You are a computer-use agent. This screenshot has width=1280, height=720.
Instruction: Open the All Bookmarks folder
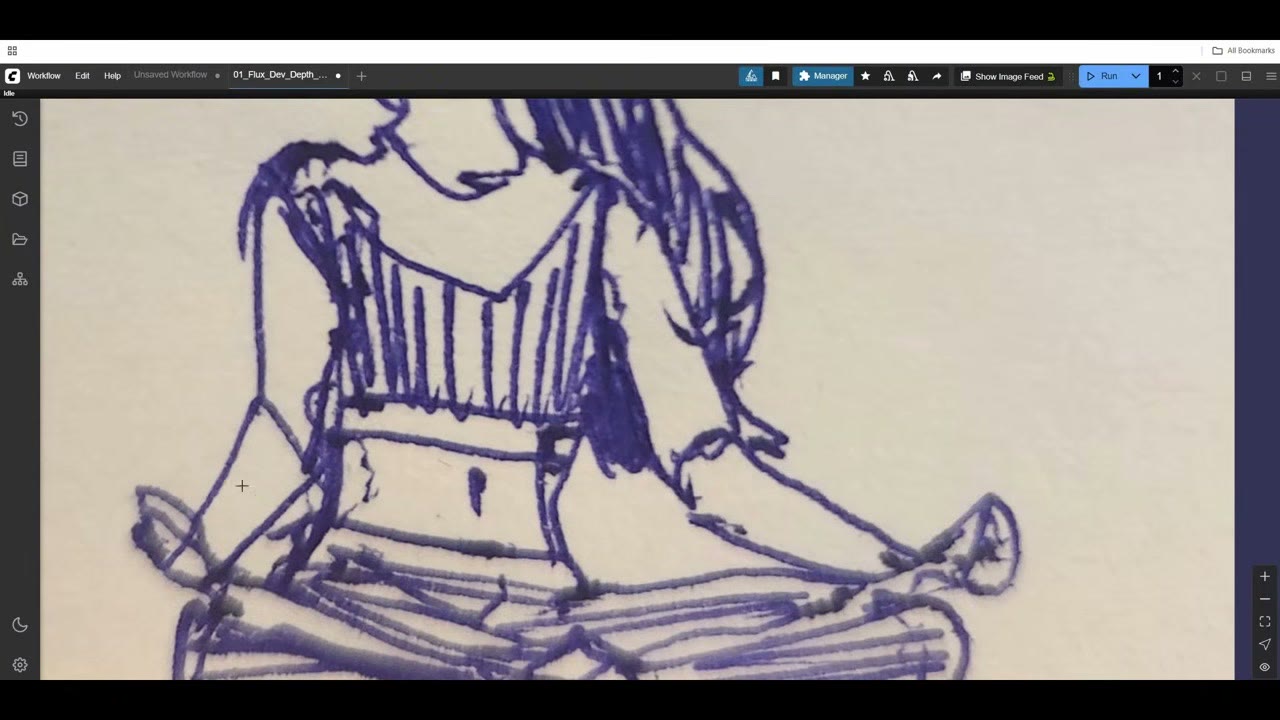1243,51
